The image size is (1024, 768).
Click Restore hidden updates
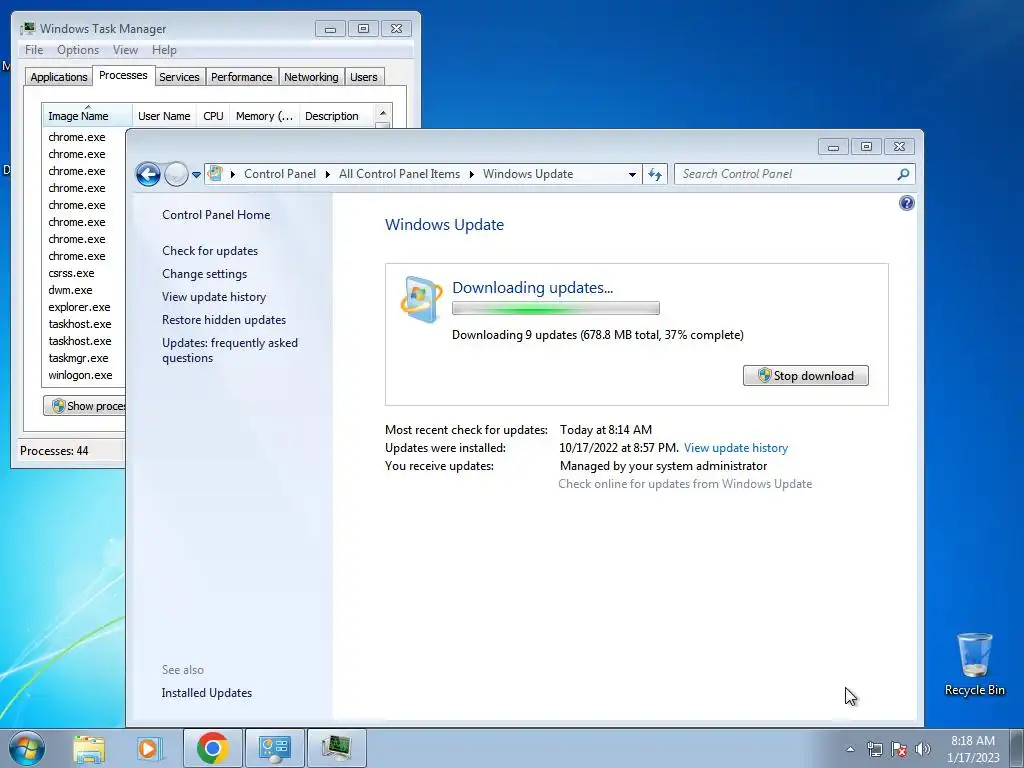(224, 320)
